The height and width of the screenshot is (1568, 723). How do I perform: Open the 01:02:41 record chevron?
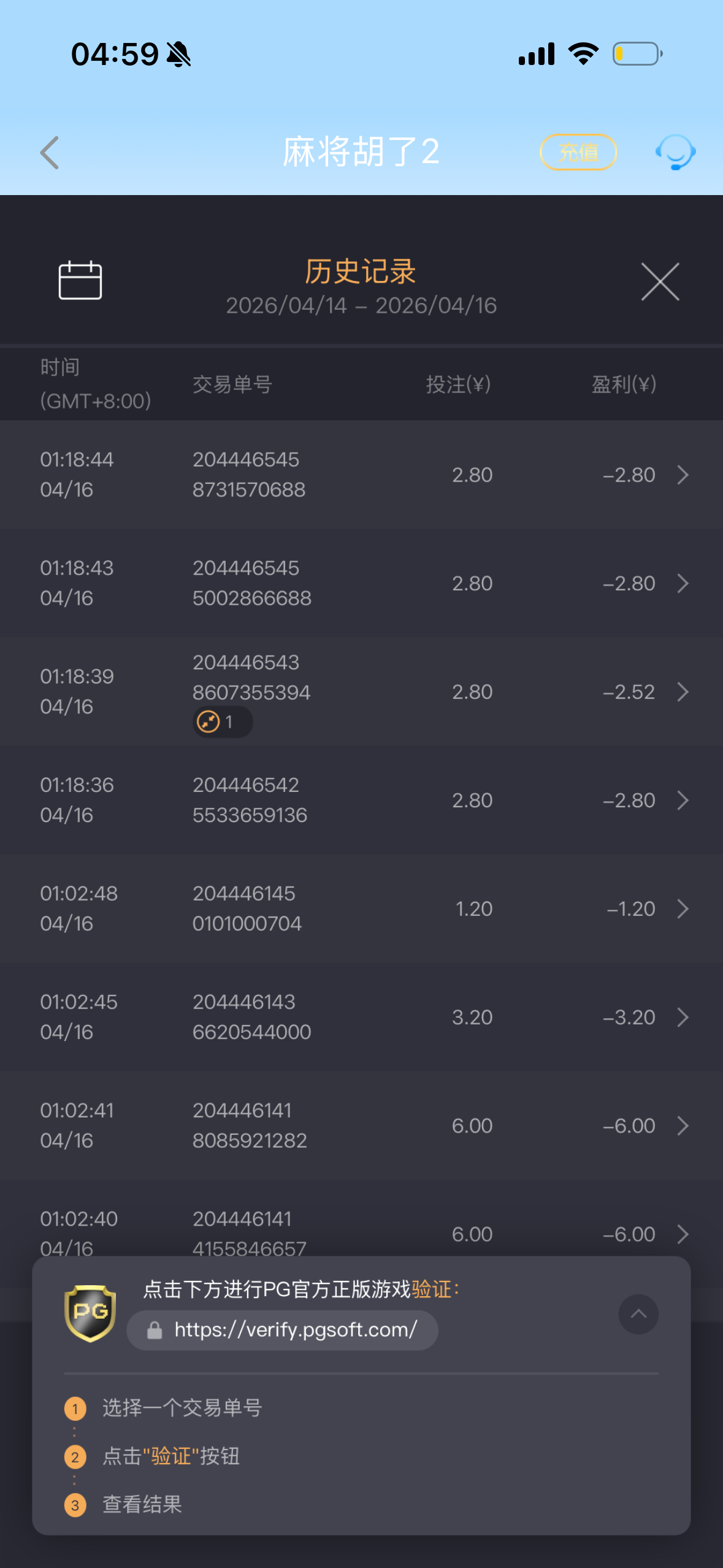683,1126
